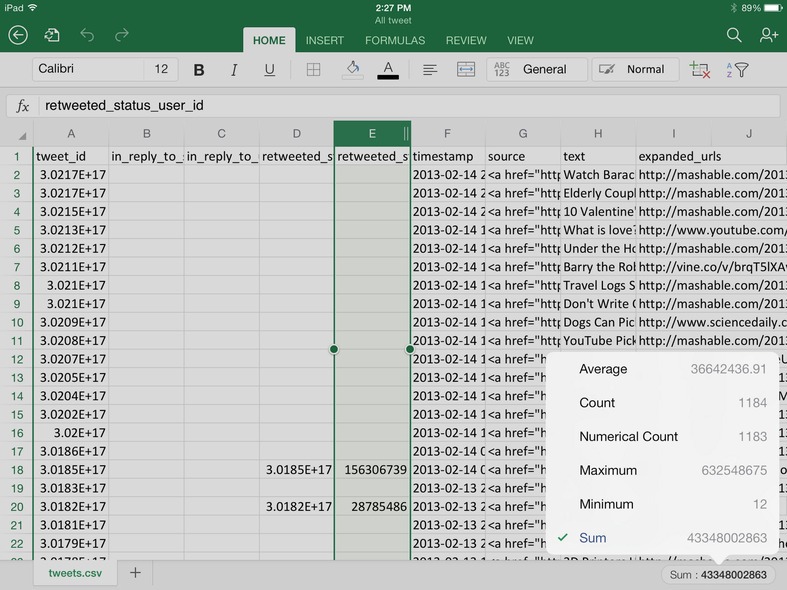Screen dimensions: 787x590
Task: Tap the Sum summary button in status bar
Action: pyautogui.click(x=717, y=575)
